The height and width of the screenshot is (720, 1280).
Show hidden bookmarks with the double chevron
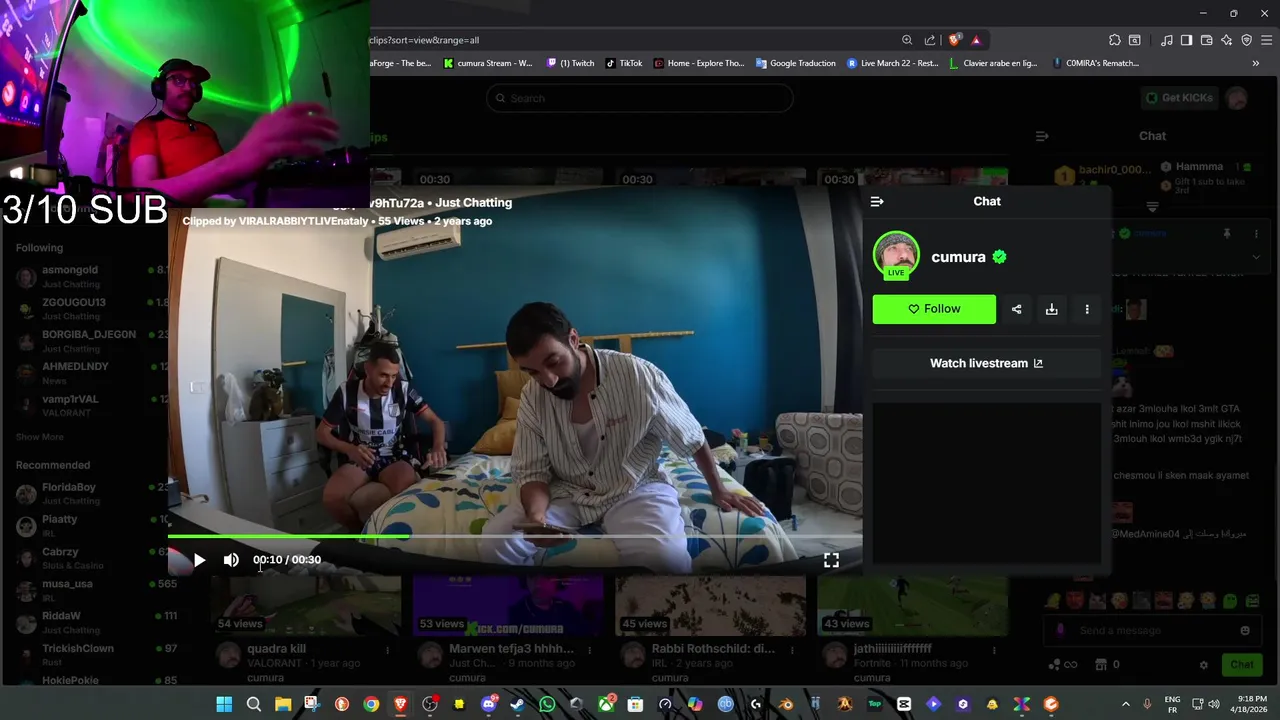[x=1256, y=63]
